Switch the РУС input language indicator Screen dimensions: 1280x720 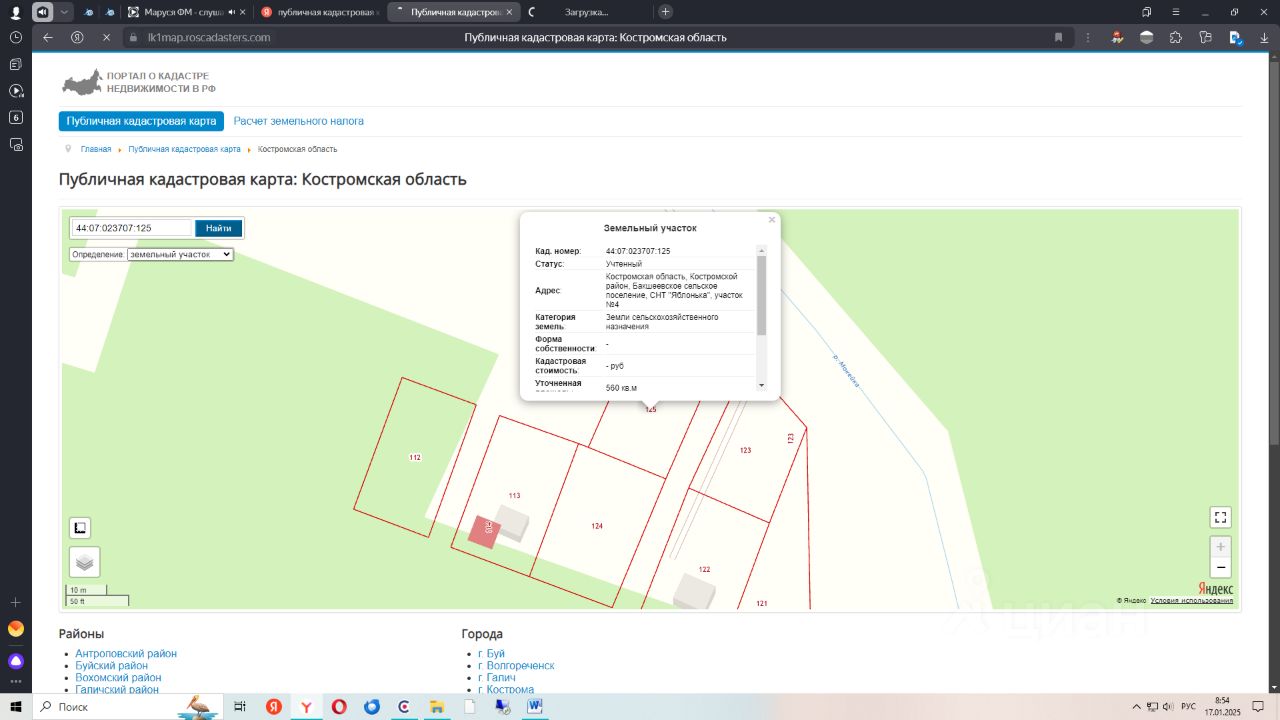click(x=1188, y=707)
